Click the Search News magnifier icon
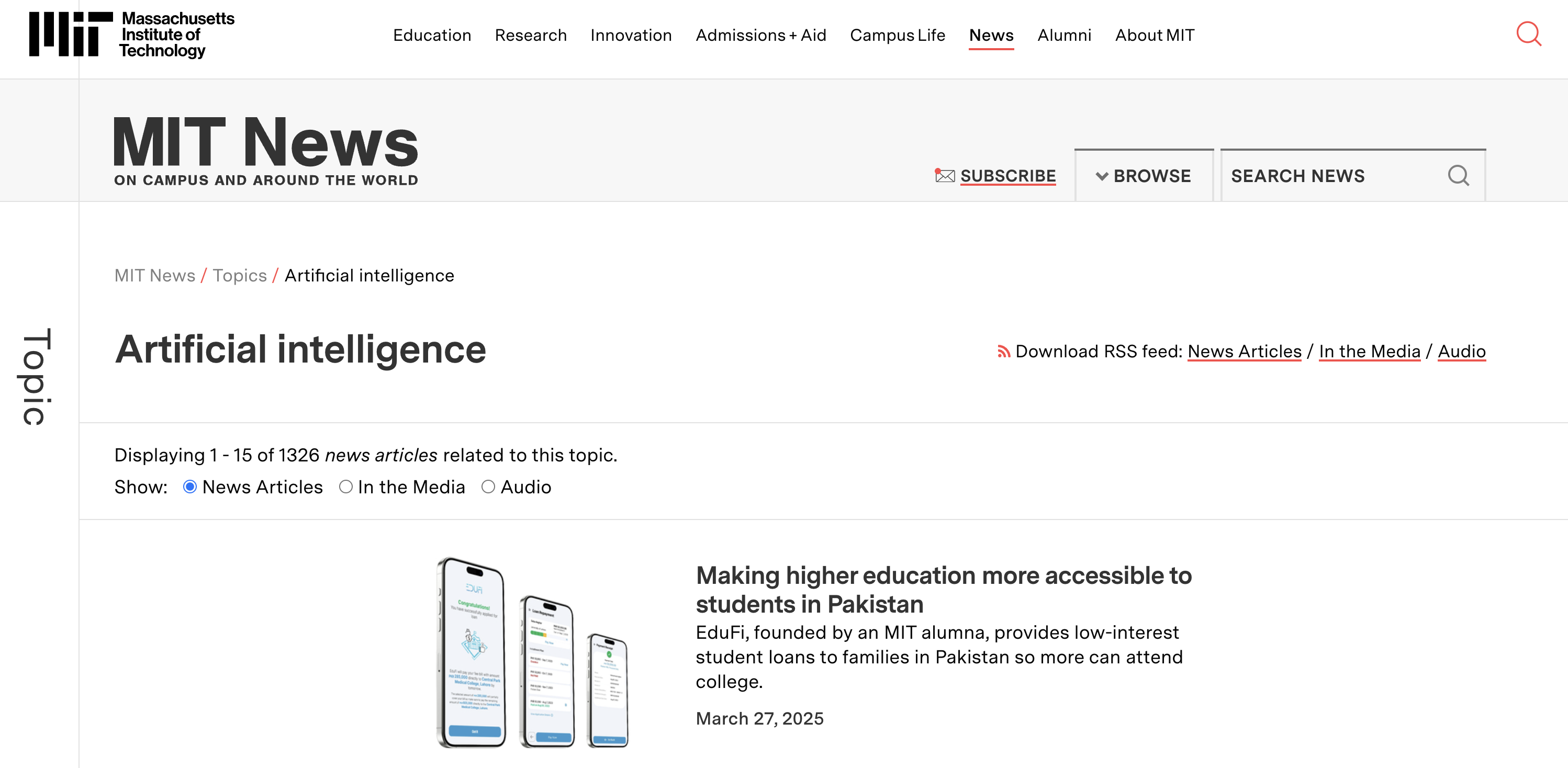The height and width of the screenshot is (768, 1568). point(1458,176)
